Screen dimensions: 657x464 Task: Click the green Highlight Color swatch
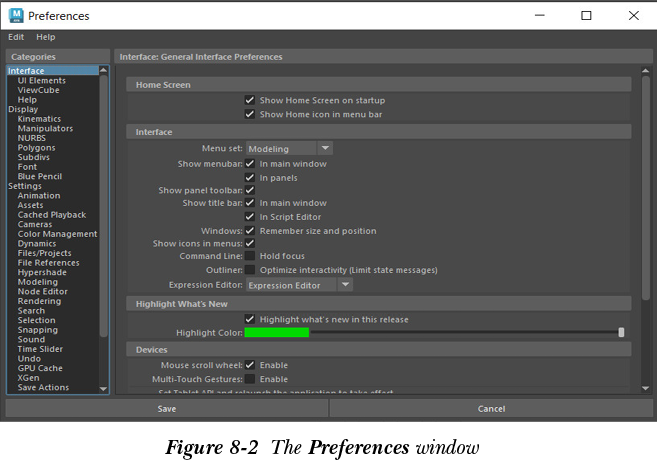click(277, 333)
